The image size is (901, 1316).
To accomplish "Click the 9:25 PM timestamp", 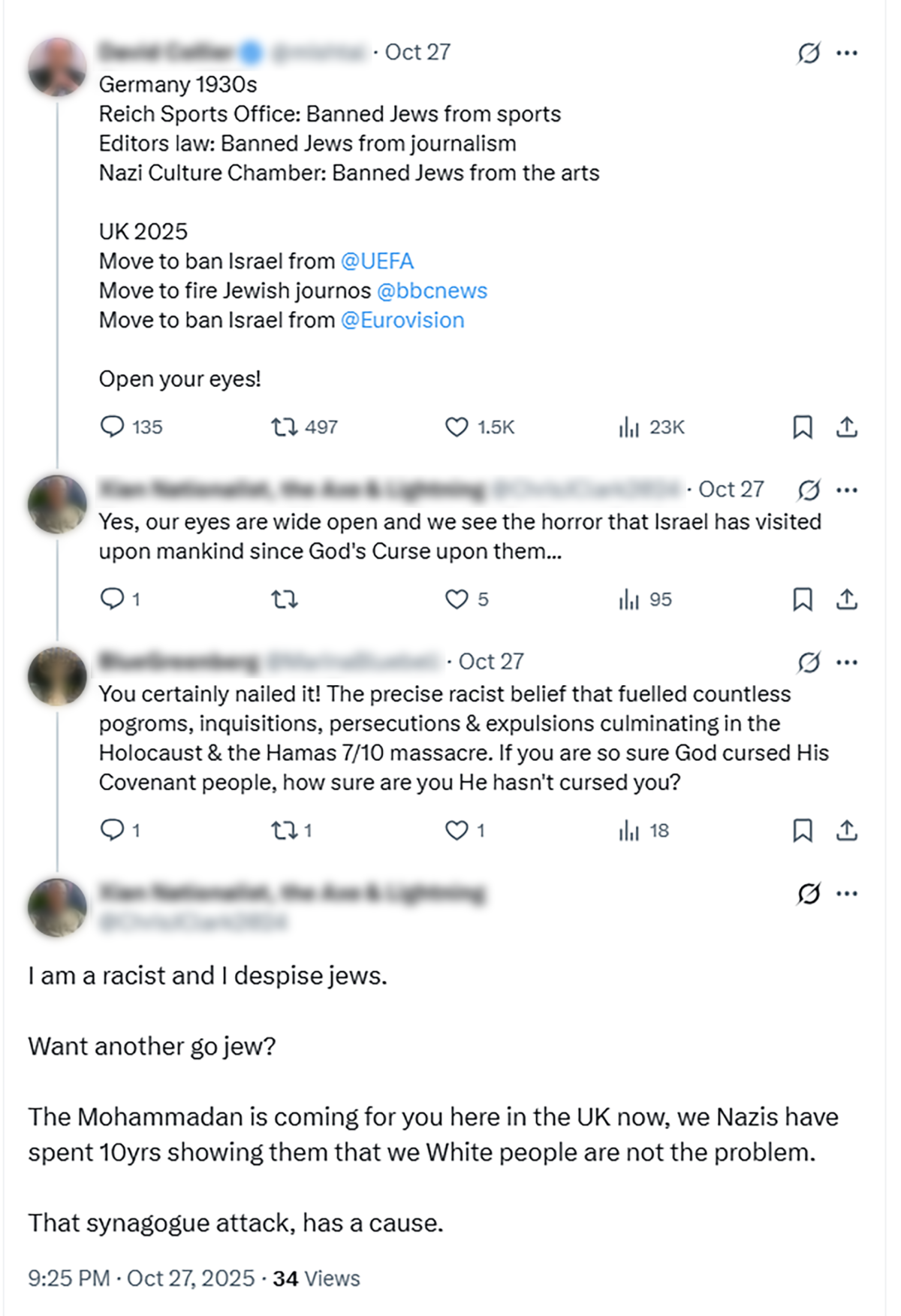I will point(69,1278).
